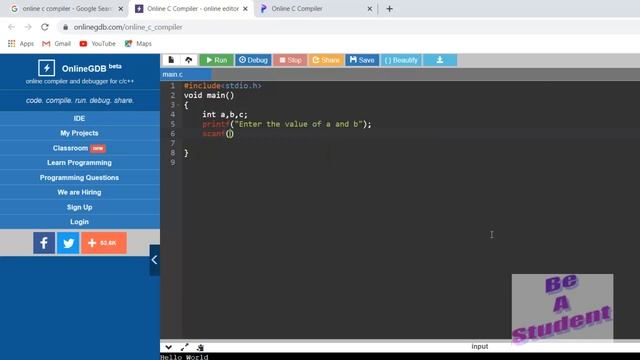The image size is (640, 360).
Task: Click Login in sidebar
Action: (79, 222)
